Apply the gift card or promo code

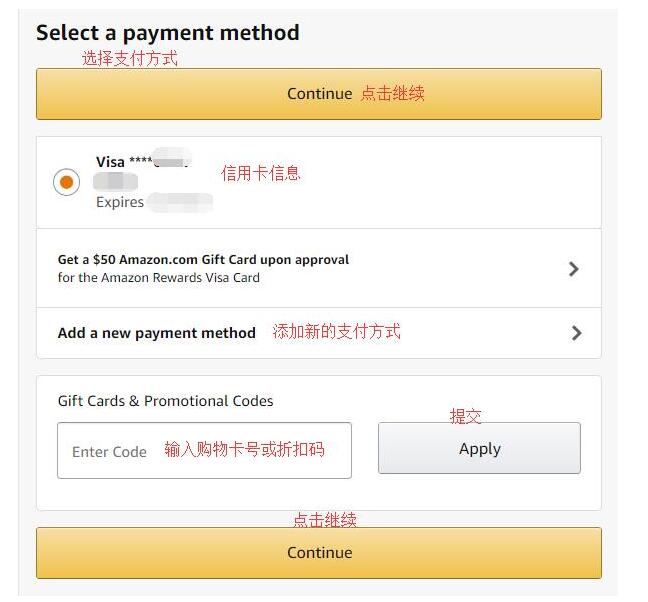pos(479,449)
